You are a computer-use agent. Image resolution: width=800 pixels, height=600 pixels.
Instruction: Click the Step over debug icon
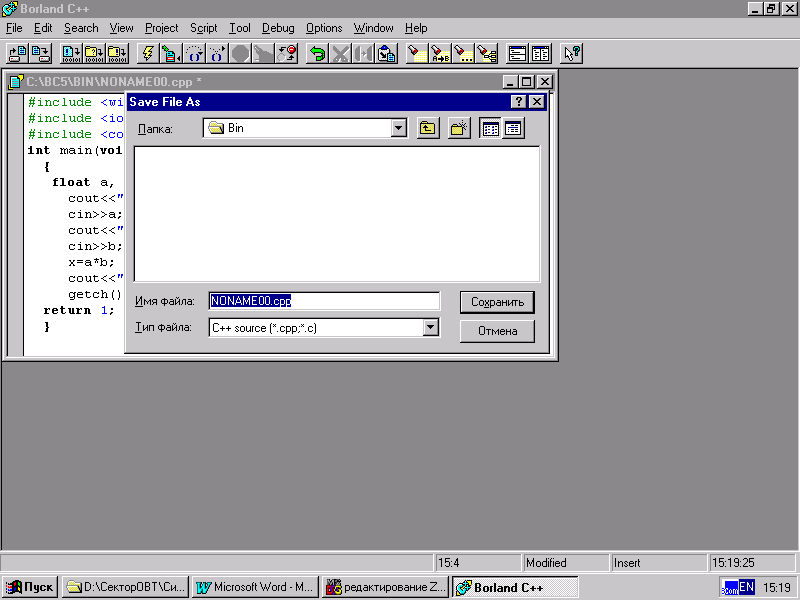[194, 54]
